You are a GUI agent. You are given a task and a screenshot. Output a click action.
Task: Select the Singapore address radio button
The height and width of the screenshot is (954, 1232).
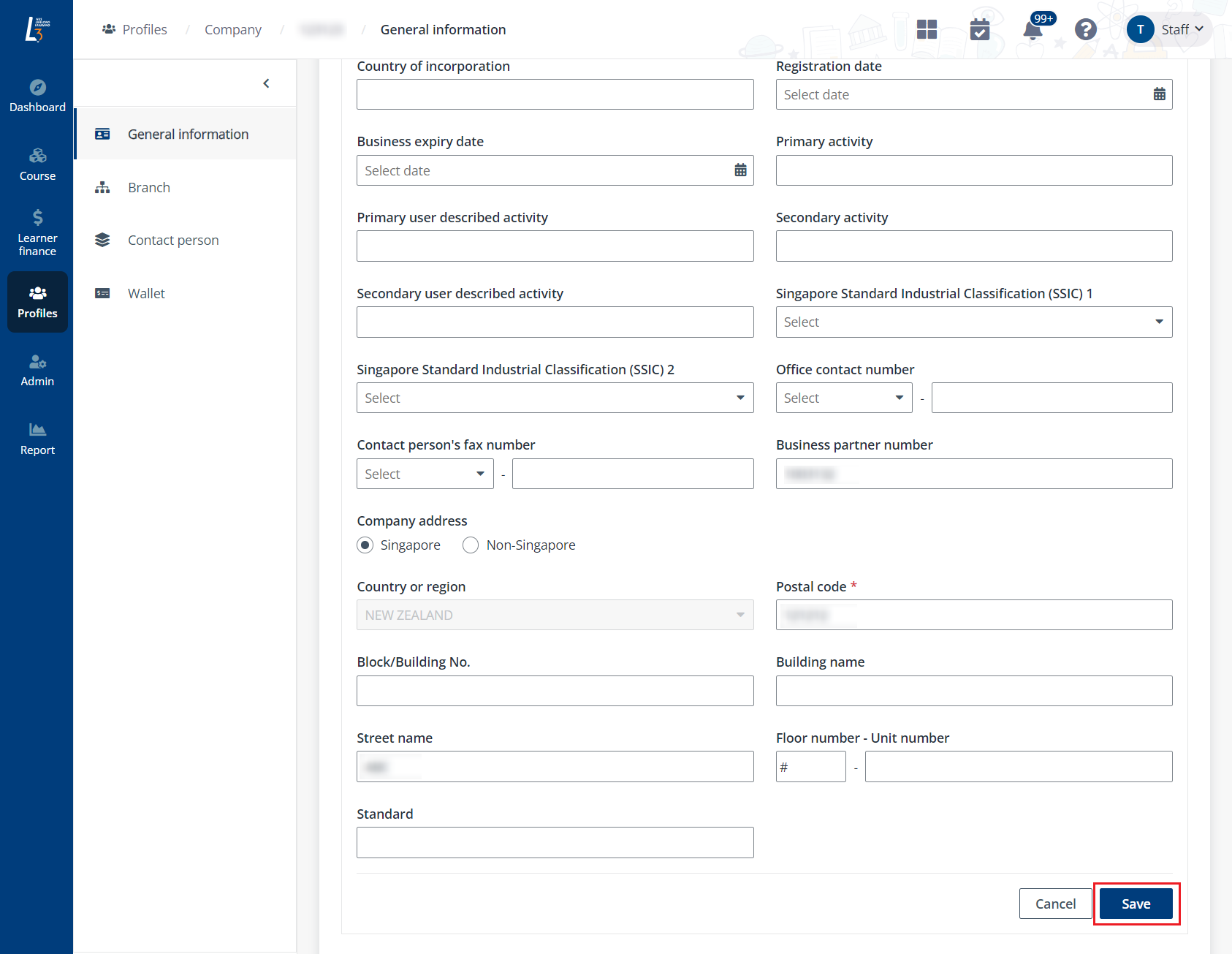[365, 545]
